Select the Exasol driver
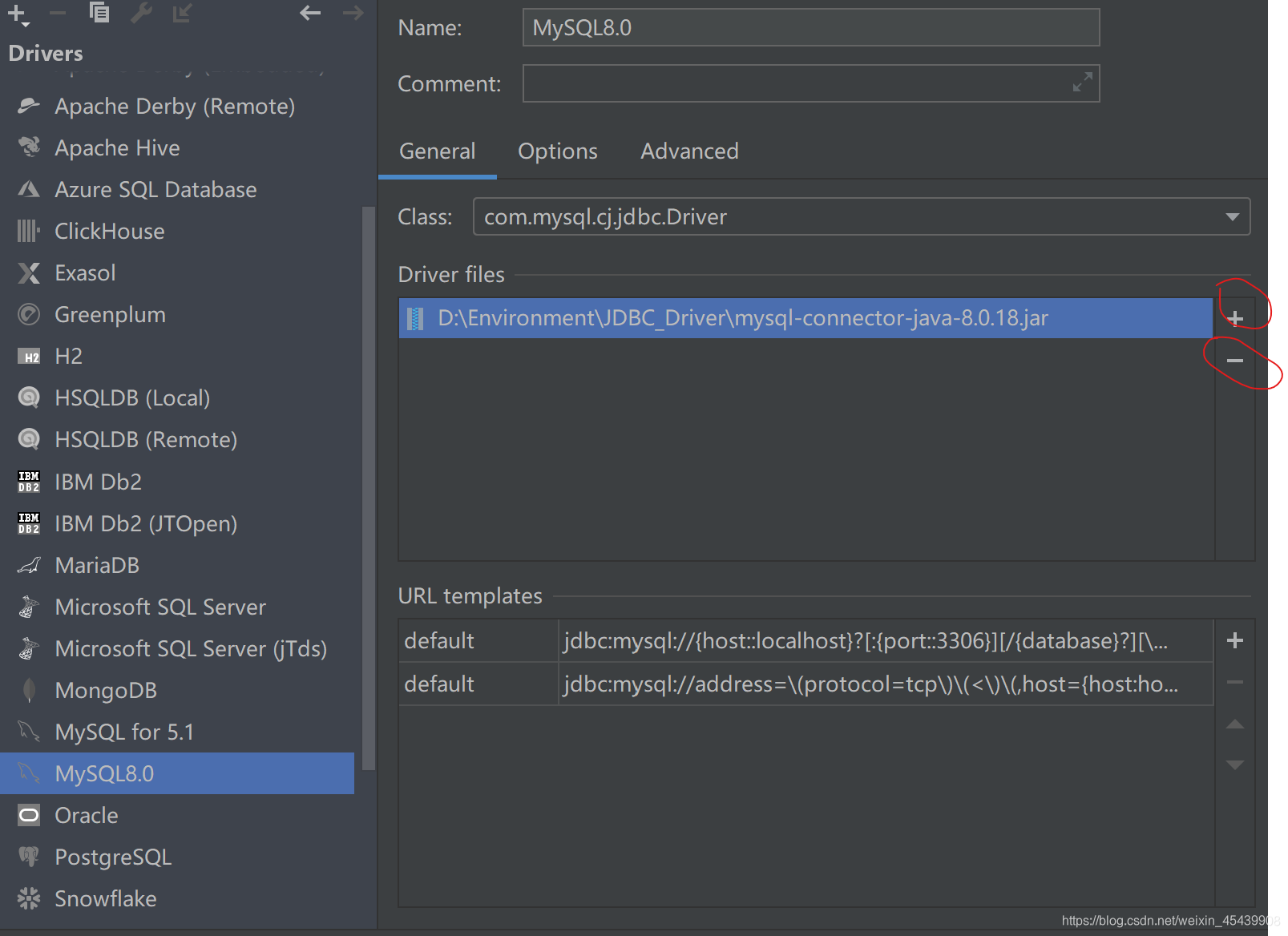Image resolution: width=1288 pixels, height=936 pixels. 177,272
